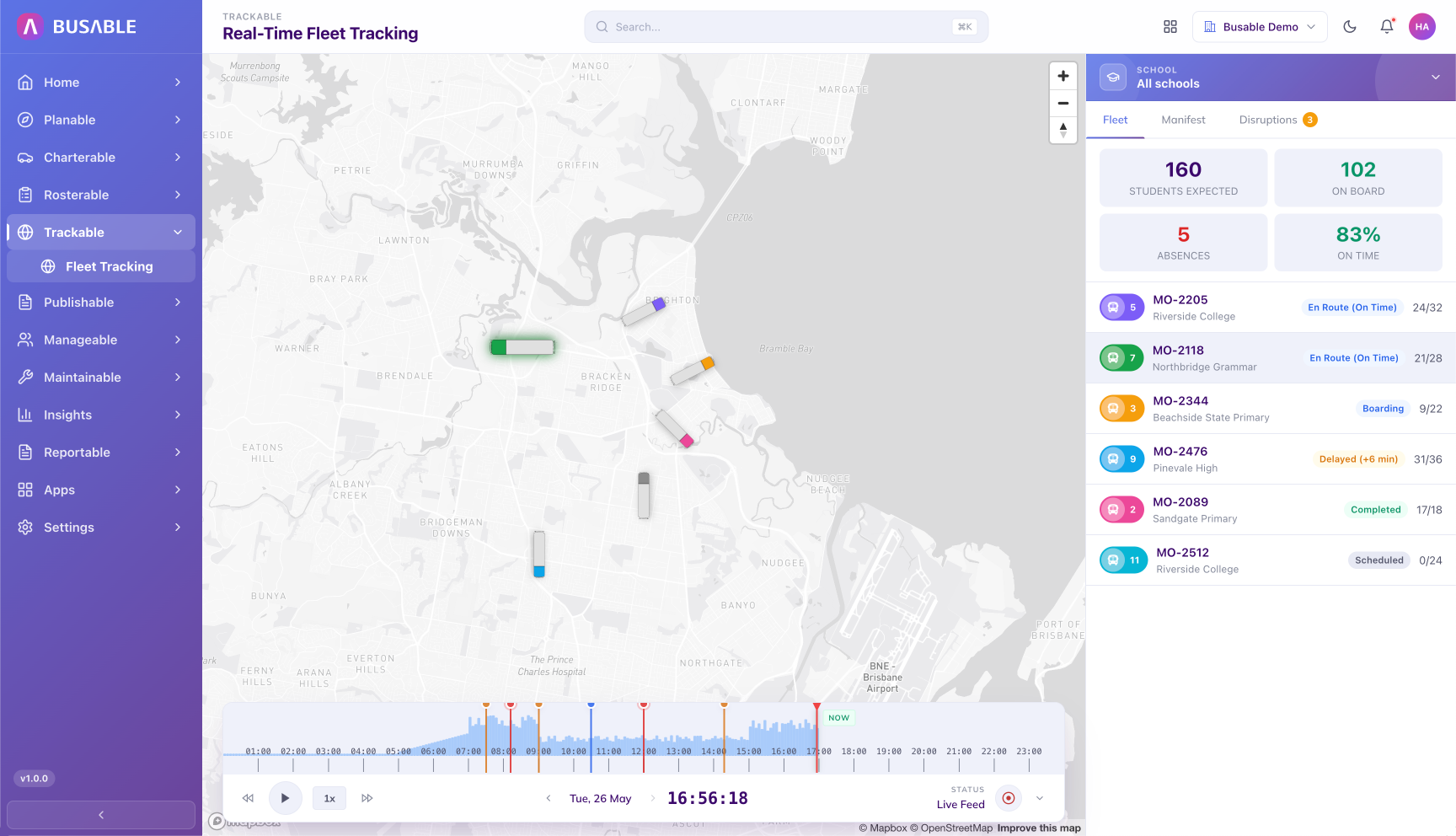Image resolution: width=1456 pixels, height=836 pixels.
Task: Click the Improve this map link
Action: pos(1039,828)
